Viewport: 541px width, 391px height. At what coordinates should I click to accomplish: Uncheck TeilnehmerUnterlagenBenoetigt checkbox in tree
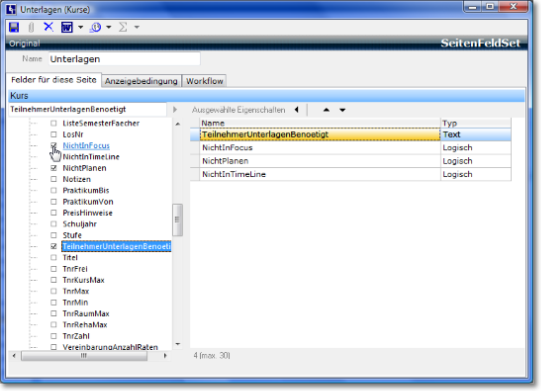[53, 246]
